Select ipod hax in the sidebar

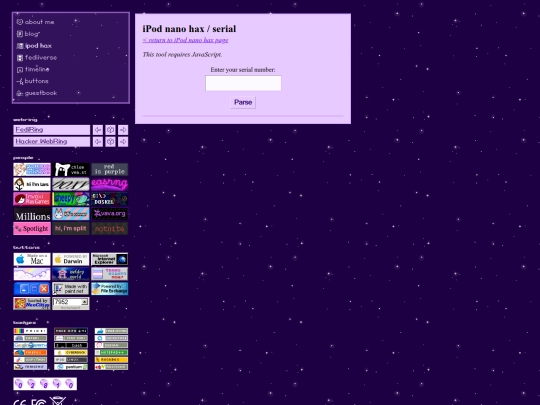click(x=34, y=46)
